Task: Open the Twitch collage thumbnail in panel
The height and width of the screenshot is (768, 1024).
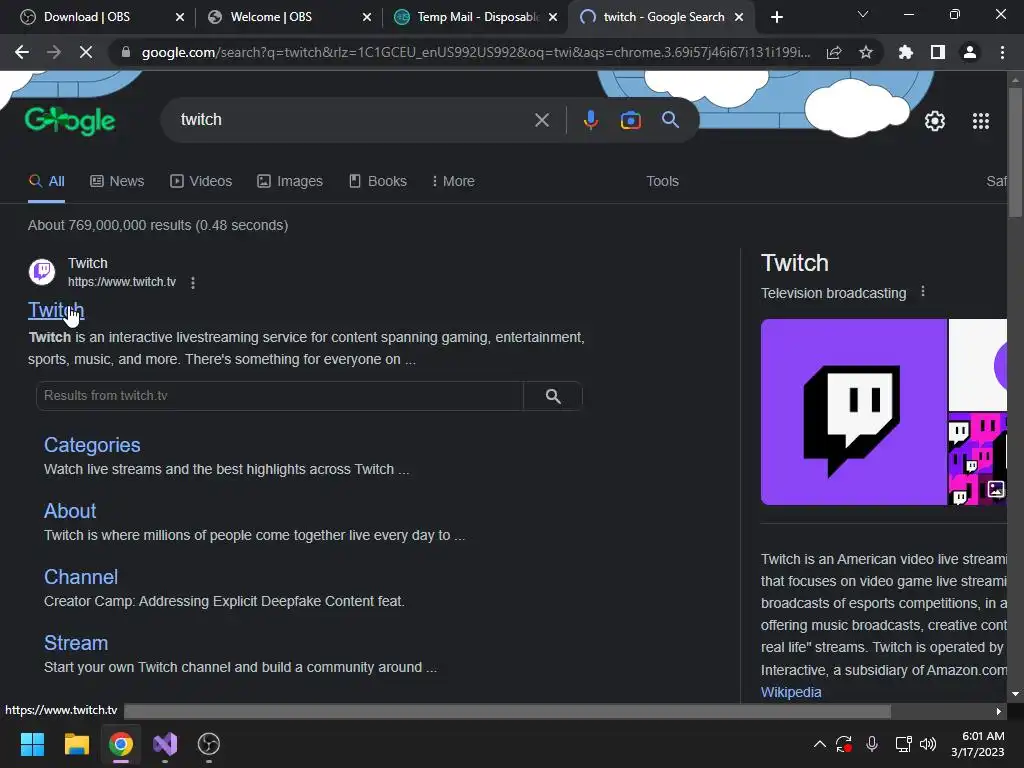Action: click(978, 458)
